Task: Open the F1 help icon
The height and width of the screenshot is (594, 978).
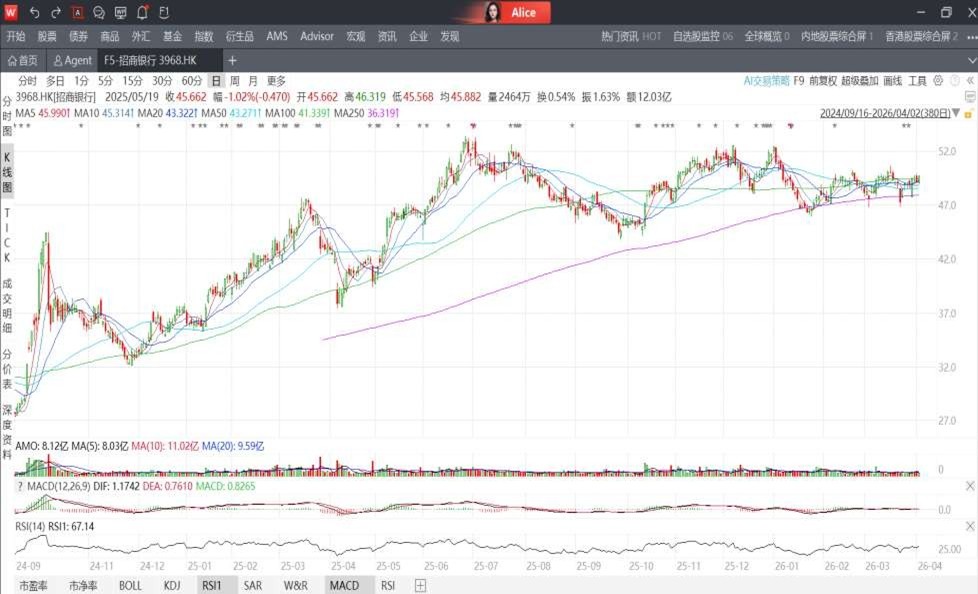Action: (164, 12)
